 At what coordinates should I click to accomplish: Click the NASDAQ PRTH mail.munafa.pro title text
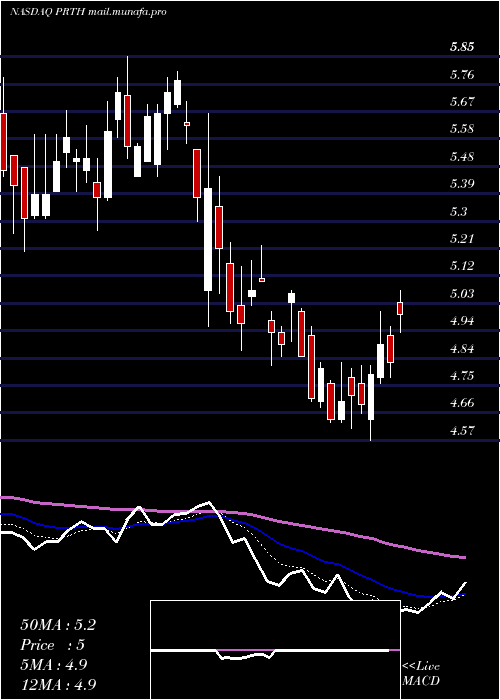point(88,12)
